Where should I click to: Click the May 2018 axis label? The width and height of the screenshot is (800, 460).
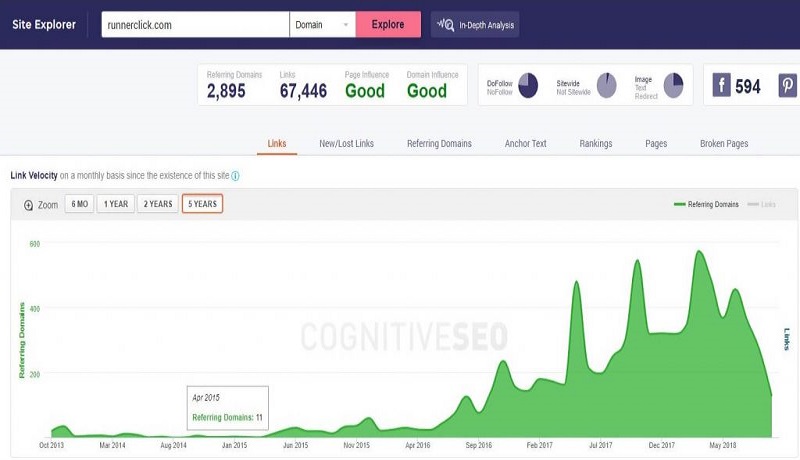click(723, 445)
